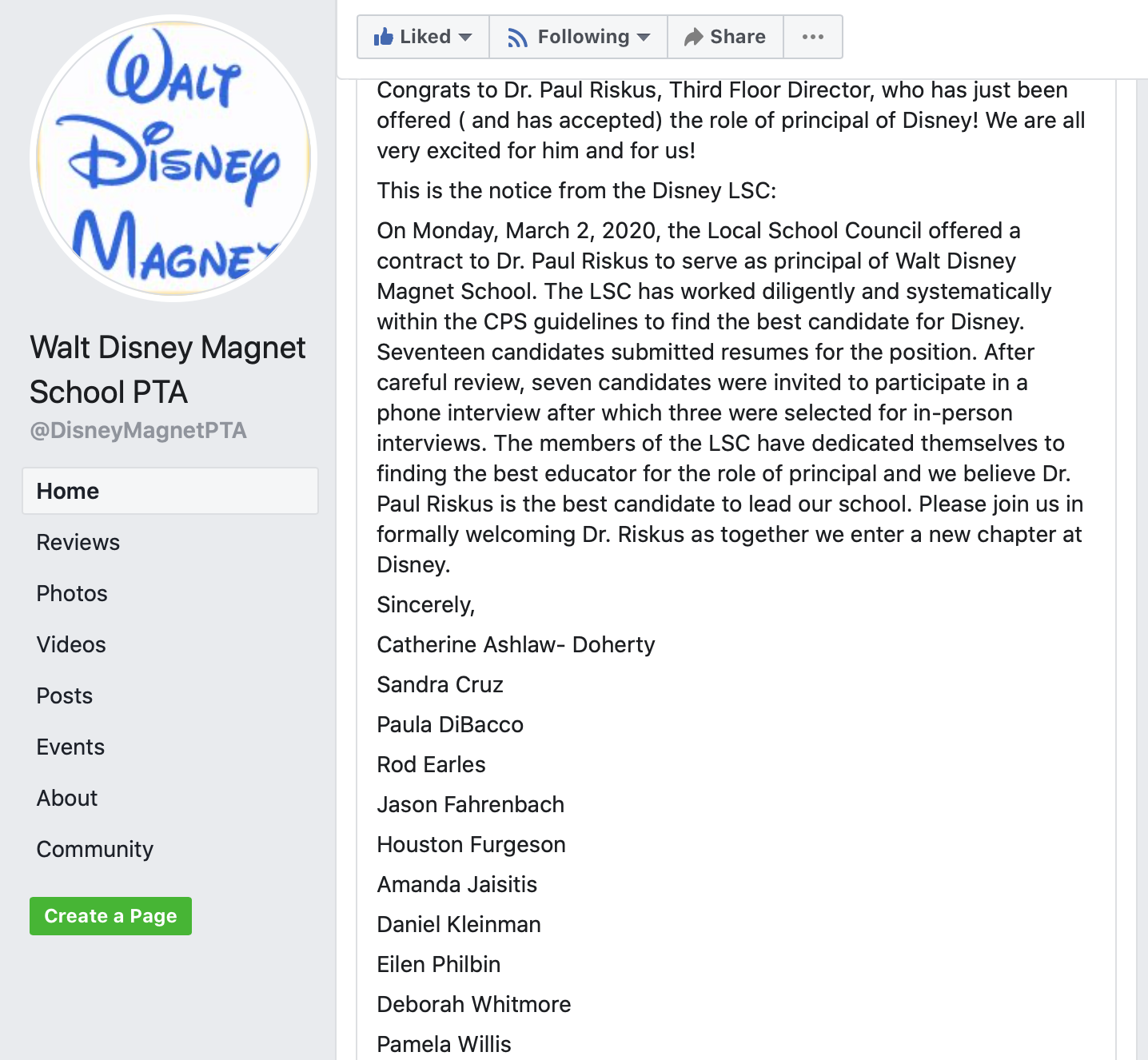Click the Following RSS feed icon
The width and height of the screenshot is (1148, 1060).
point(517,38)
